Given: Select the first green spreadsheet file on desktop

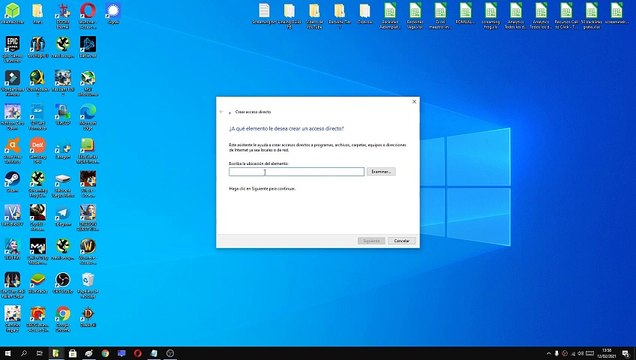Looking at the screenshot, I should click(390, 15).
